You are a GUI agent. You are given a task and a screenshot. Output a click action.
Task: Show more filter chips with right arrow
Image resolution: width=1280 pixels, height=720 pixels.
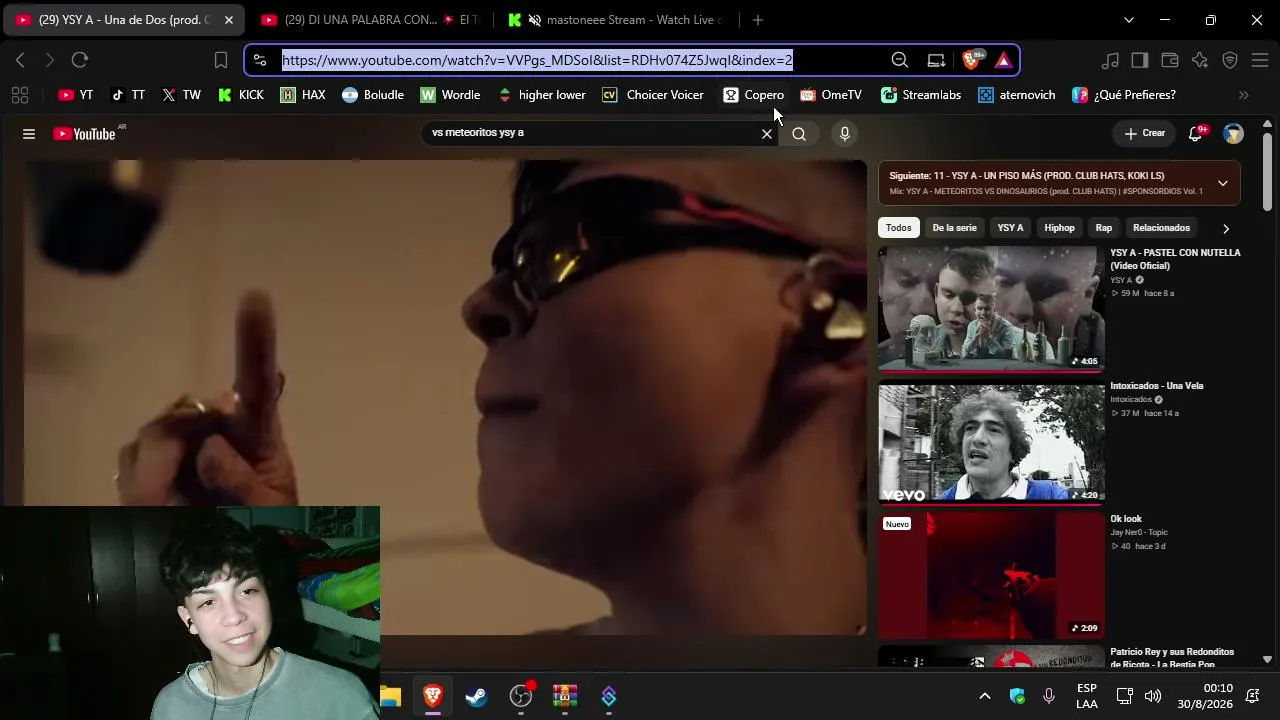pos(1226,229)
